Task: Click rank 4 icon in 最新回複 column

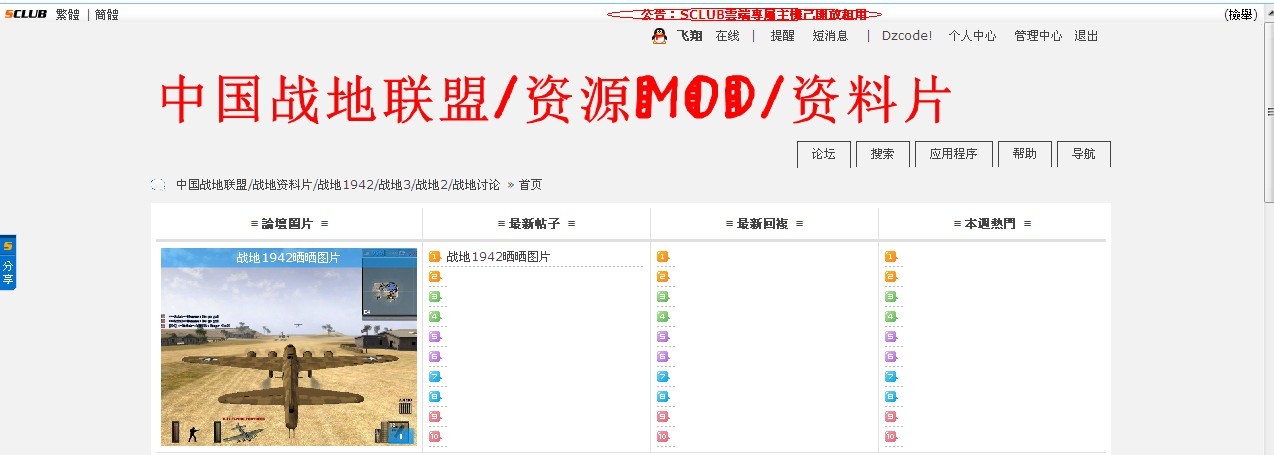Action: (x=663, y=317)
